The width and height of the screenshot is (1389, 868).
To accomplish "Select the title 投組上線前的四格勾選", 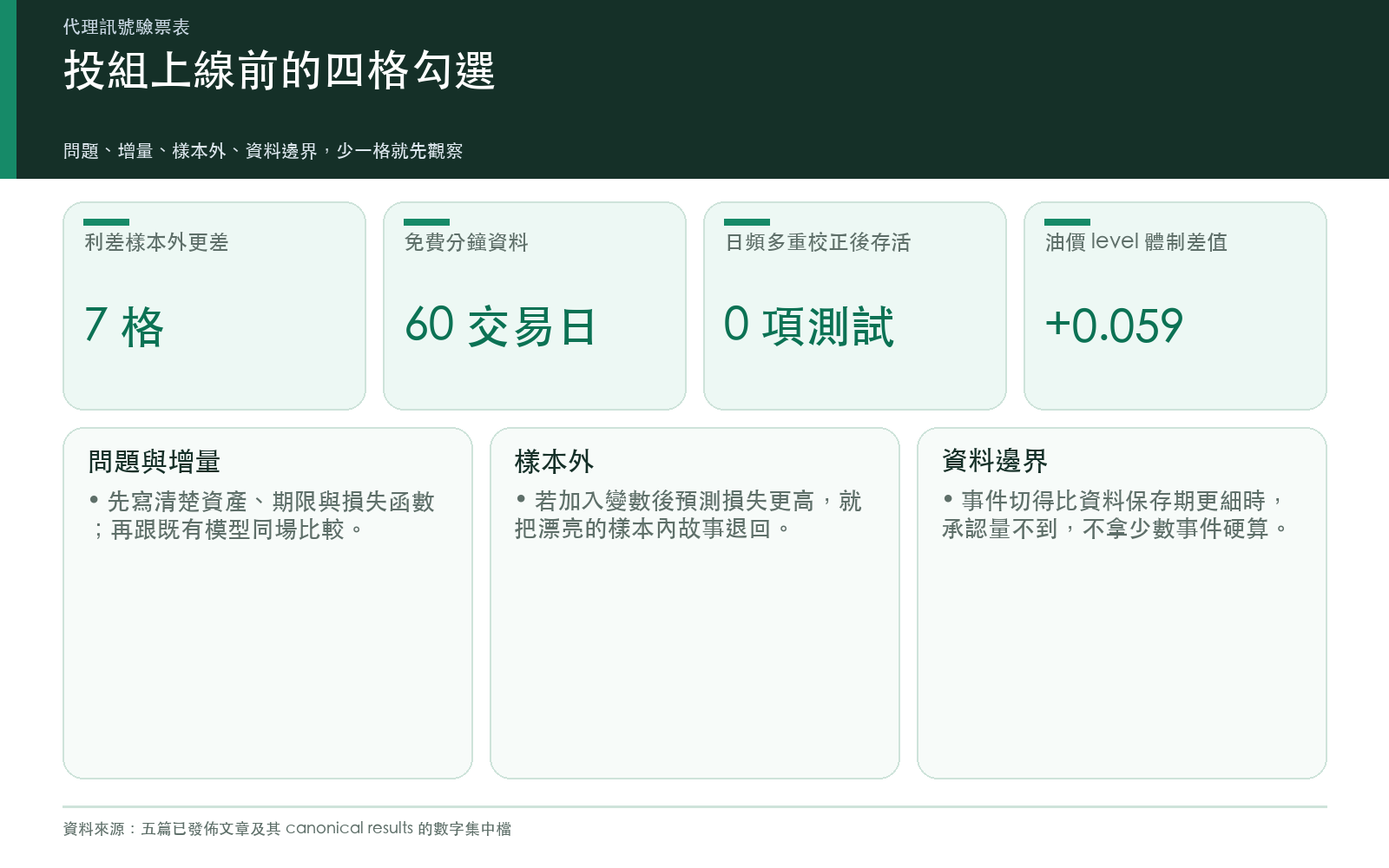I will pos(280,70).
